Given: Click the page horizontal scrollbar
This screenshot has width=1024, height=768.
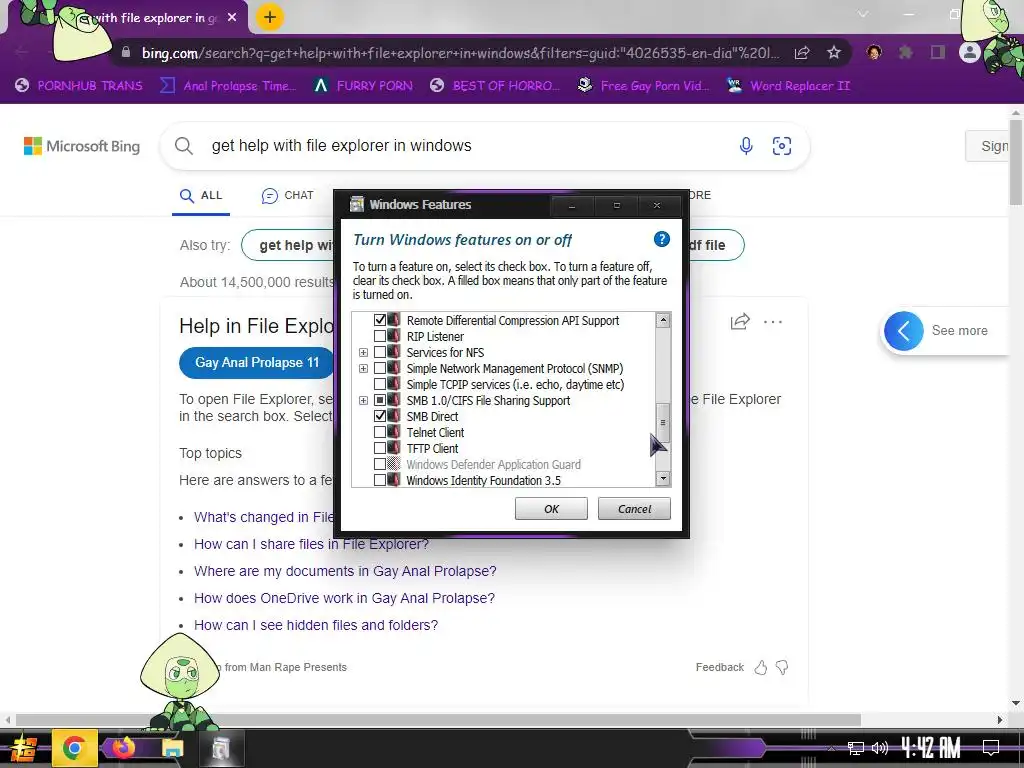Looking at the screenshot, I should click(x=438, y=720).
